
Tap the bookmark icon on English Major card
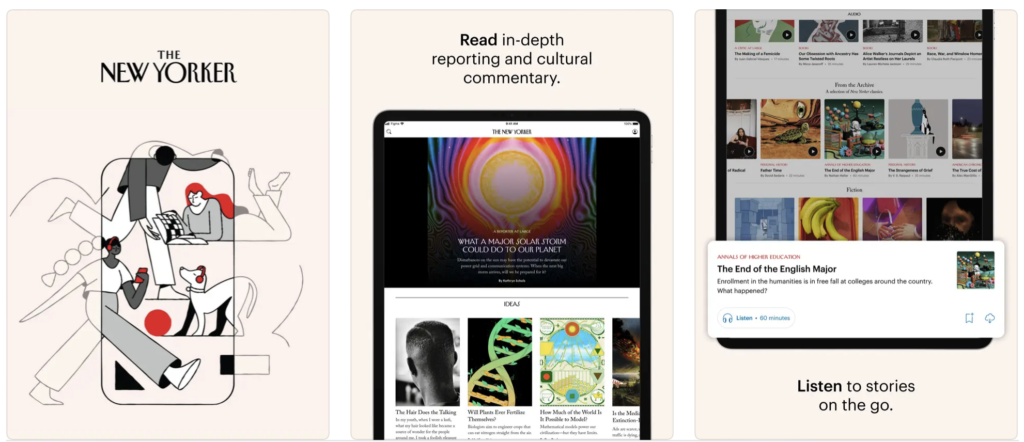click(969, 318)
